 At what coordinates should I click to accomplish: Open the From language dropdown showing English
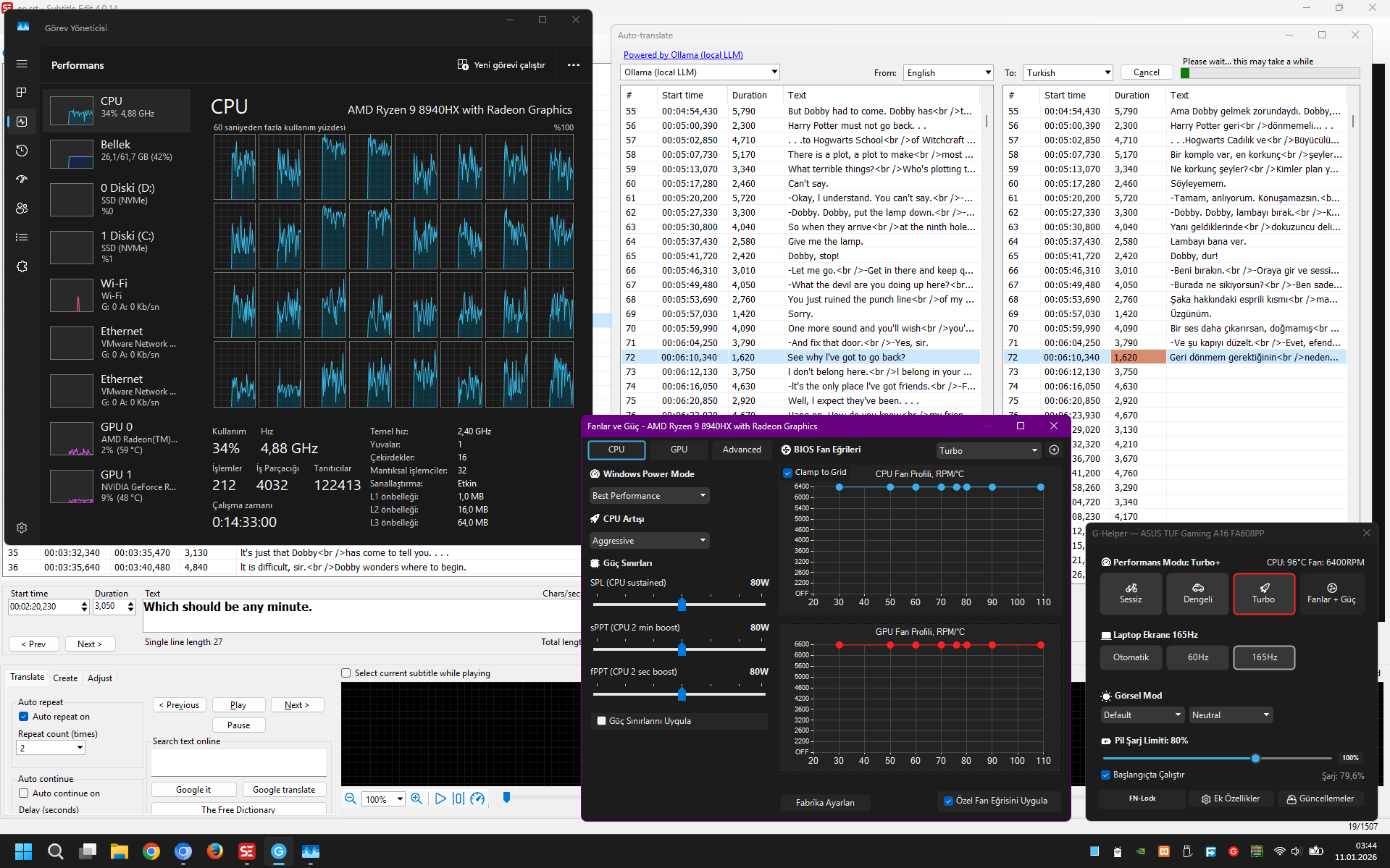click(948, 73)
